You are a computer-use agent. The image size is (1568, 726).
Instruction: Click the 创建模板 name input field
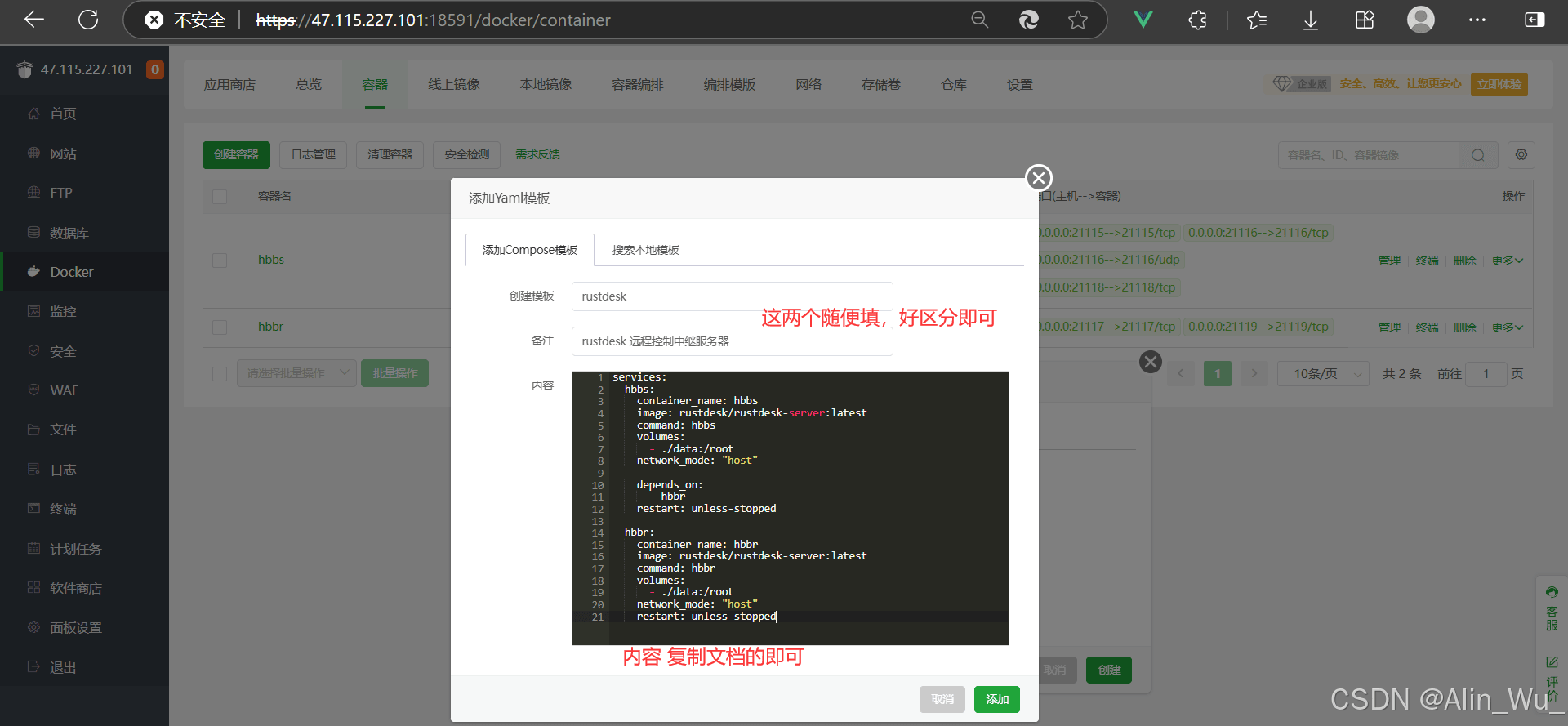click(x=732, y=296)
